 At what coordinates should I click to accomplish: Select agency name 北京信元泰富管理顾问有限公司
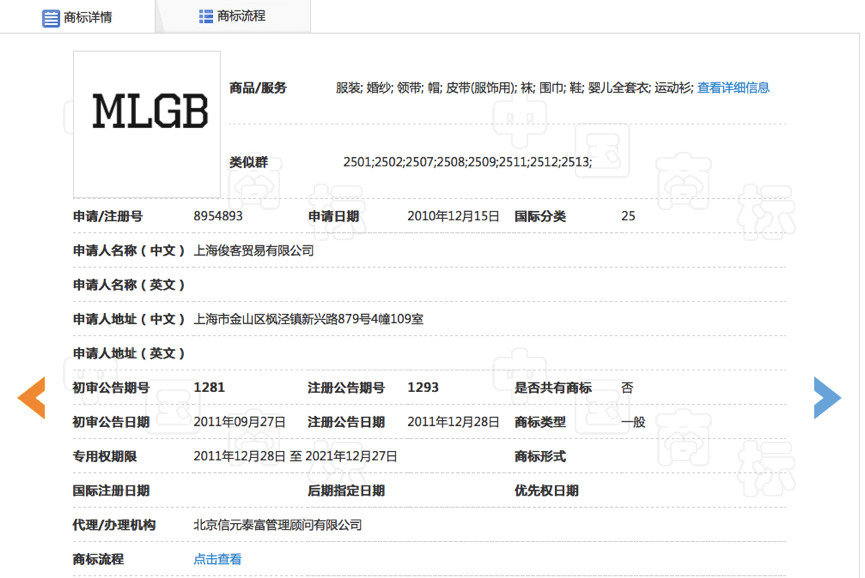point(277,525)
